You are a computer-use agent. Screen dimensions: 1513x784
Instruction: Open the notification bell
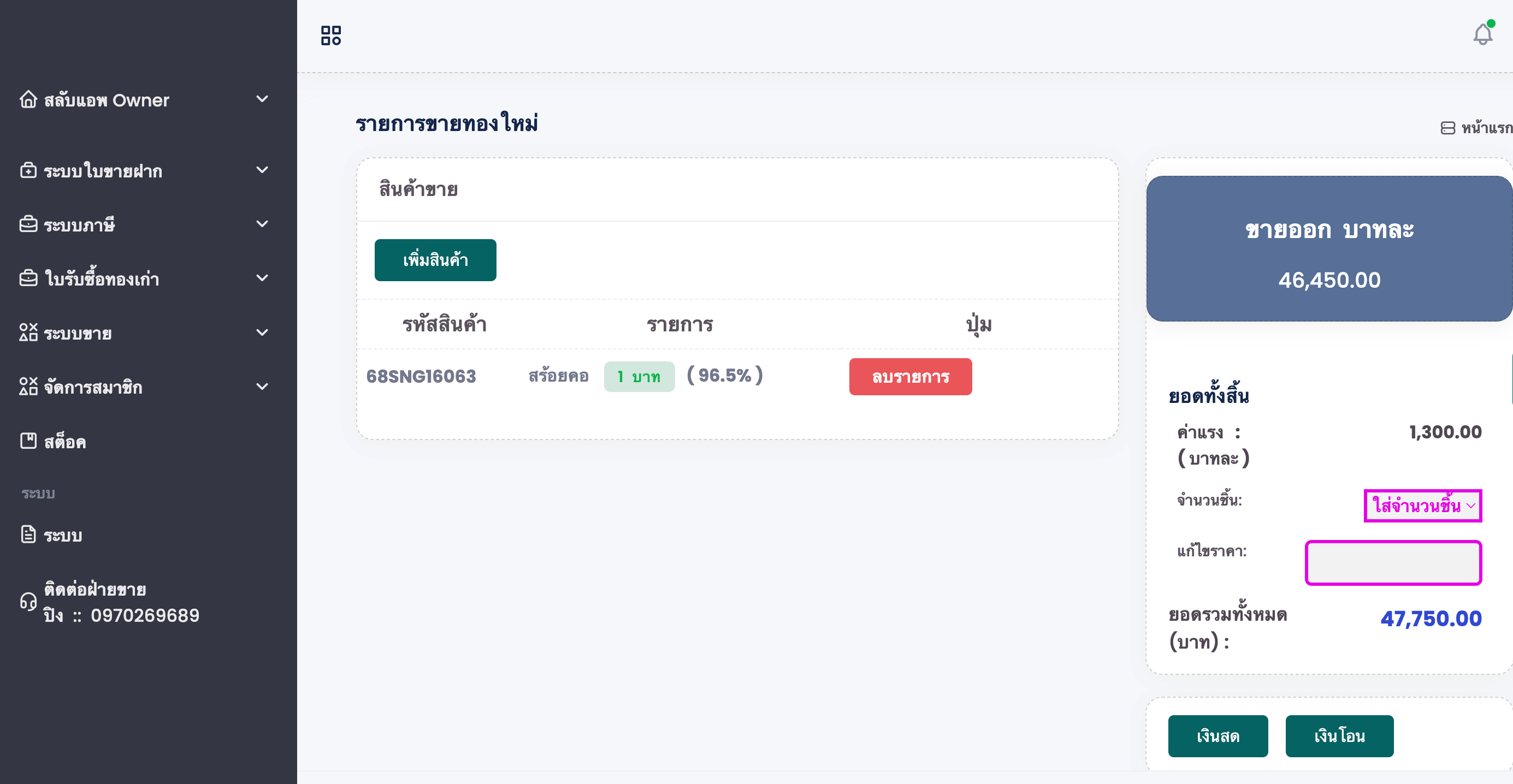1482,34
